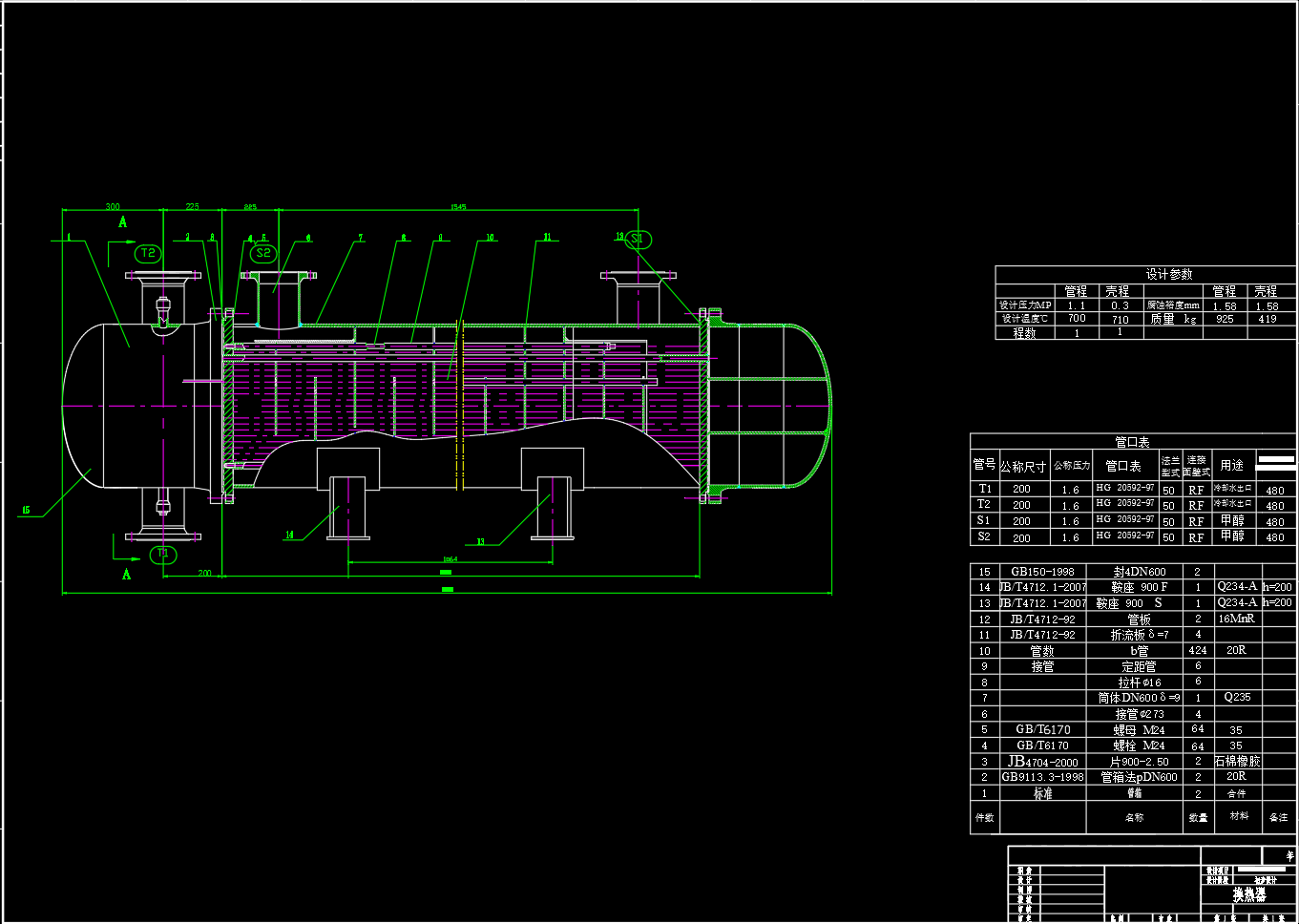Click the 设计参数 table title
1299x924 pixels.
1169,274
